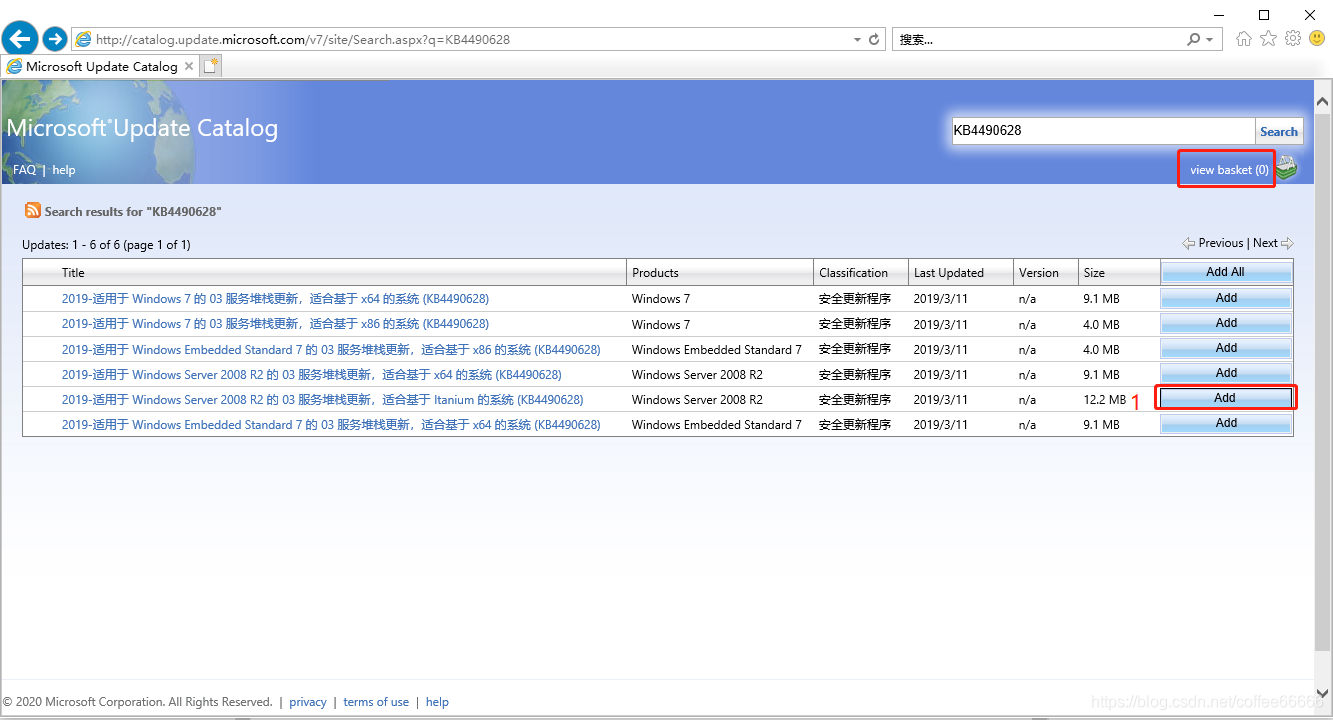
Task: Maximize the browser window
Action: [1264, 14]
